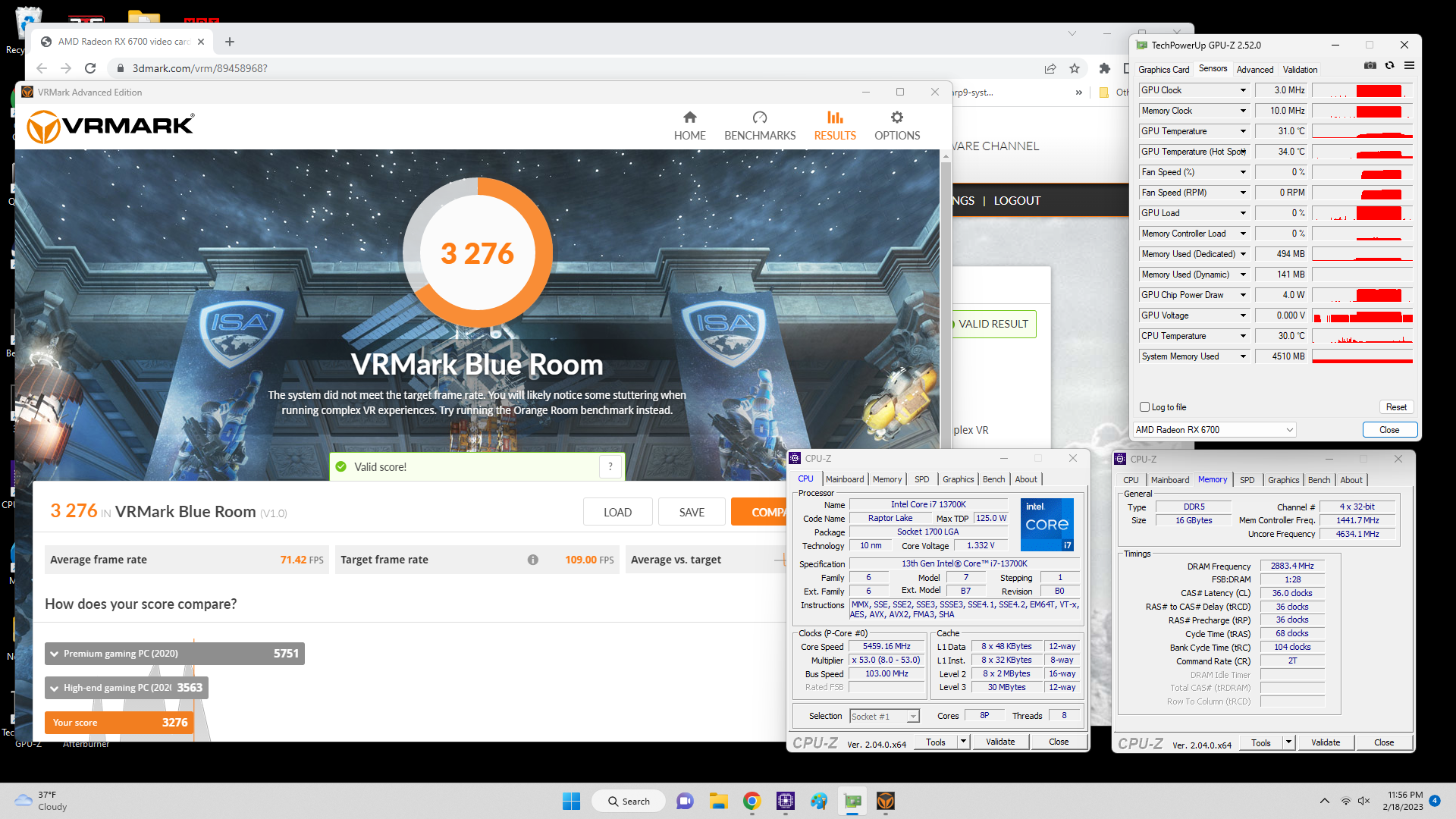Open the Teams chat taskbar icon
1456x819 pixels.
(685, 801)
